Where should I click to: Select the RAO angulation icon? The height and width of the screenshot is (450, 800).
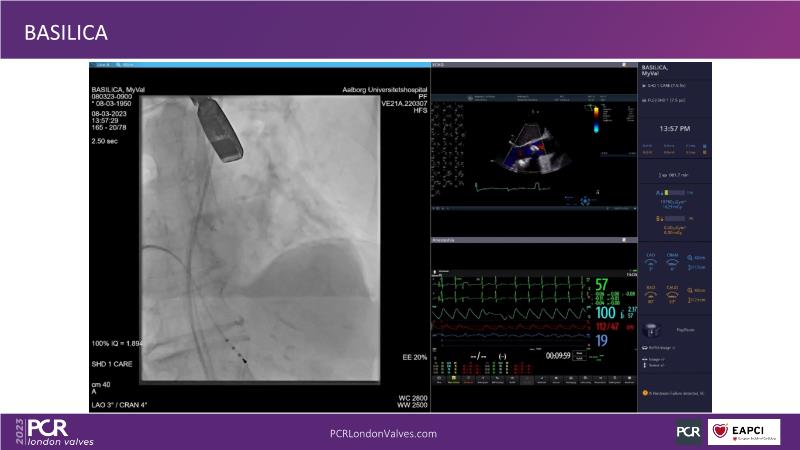click(x=650, y=290)
